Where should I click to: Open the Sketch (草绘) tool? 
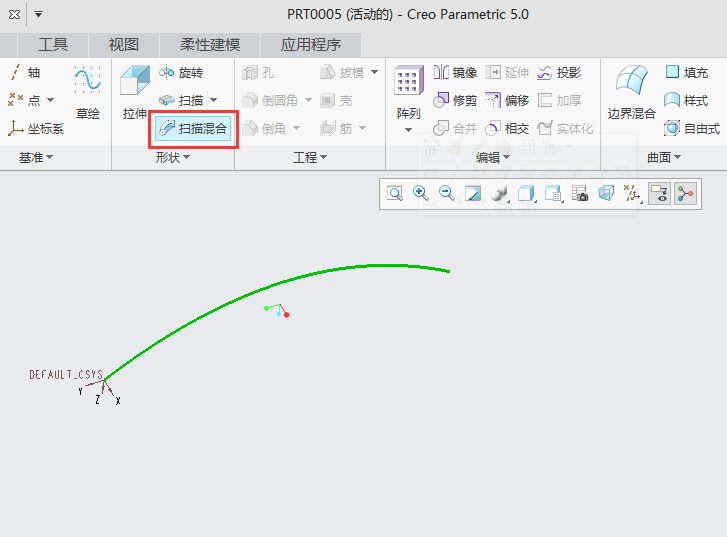(88, 92)
